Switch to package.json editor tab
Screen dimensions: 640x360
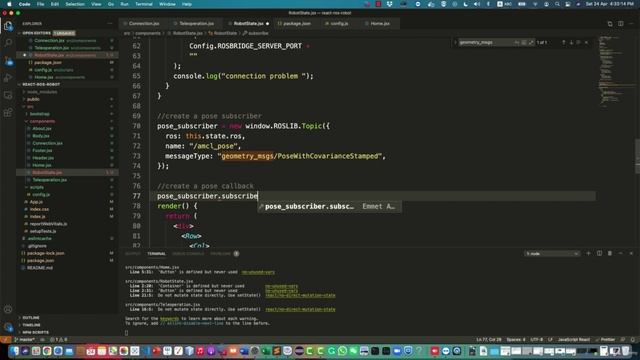click(x=296, y=24)
